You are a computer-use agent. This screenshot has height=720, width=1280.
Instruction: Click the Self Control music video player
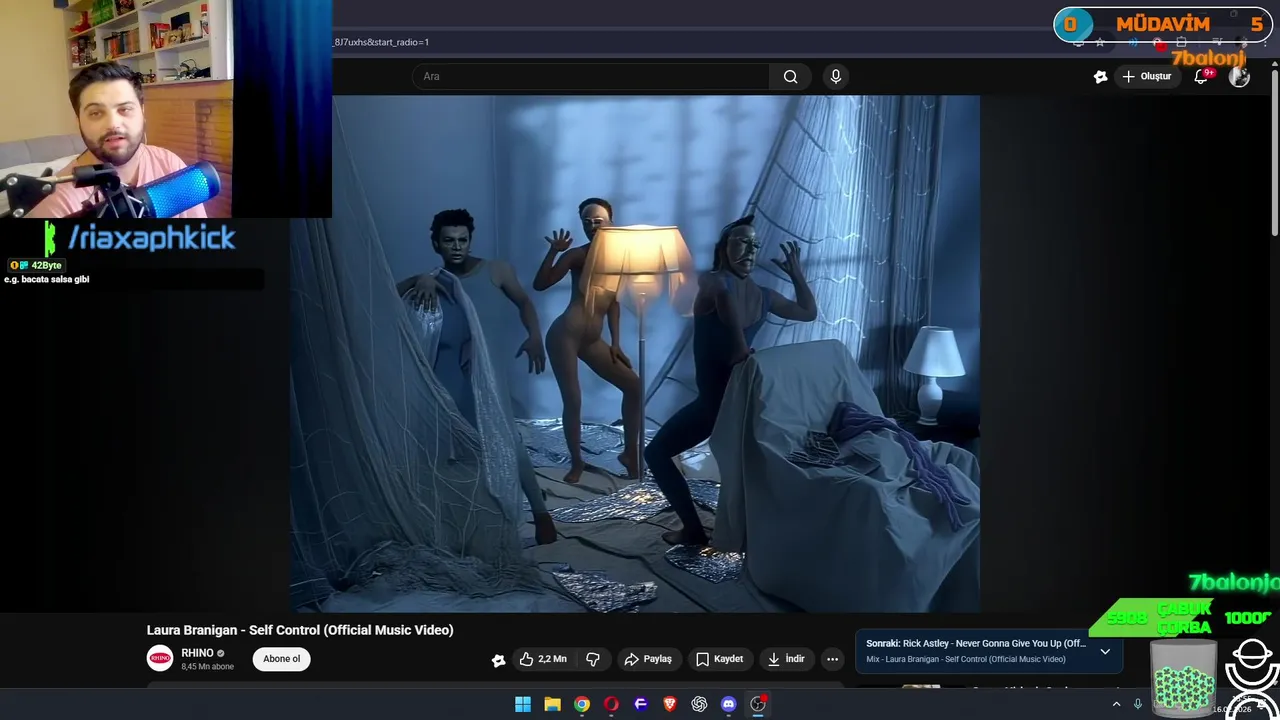635,353
